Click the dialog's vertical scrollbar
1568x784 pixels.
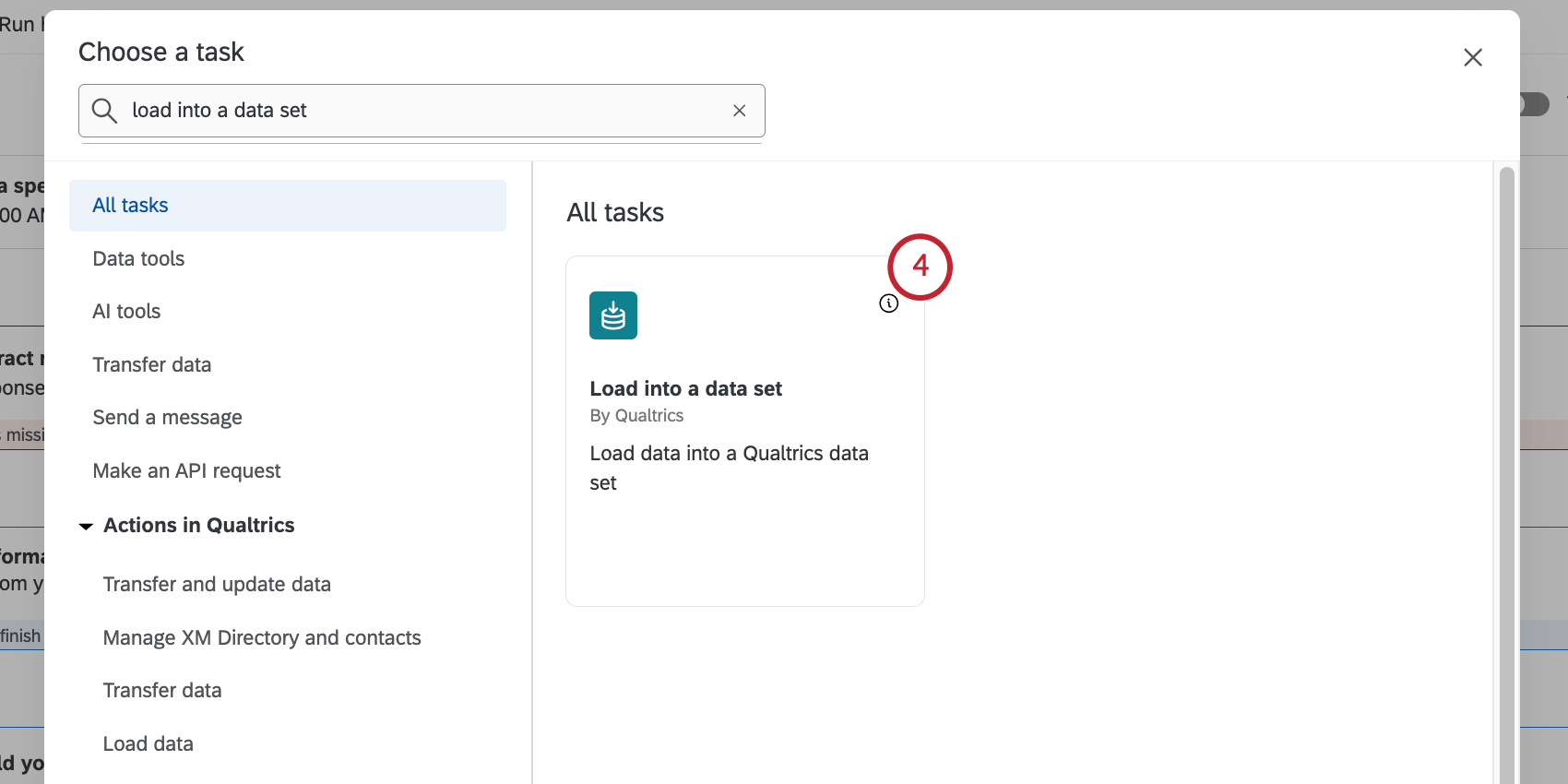click(1506, 461)
